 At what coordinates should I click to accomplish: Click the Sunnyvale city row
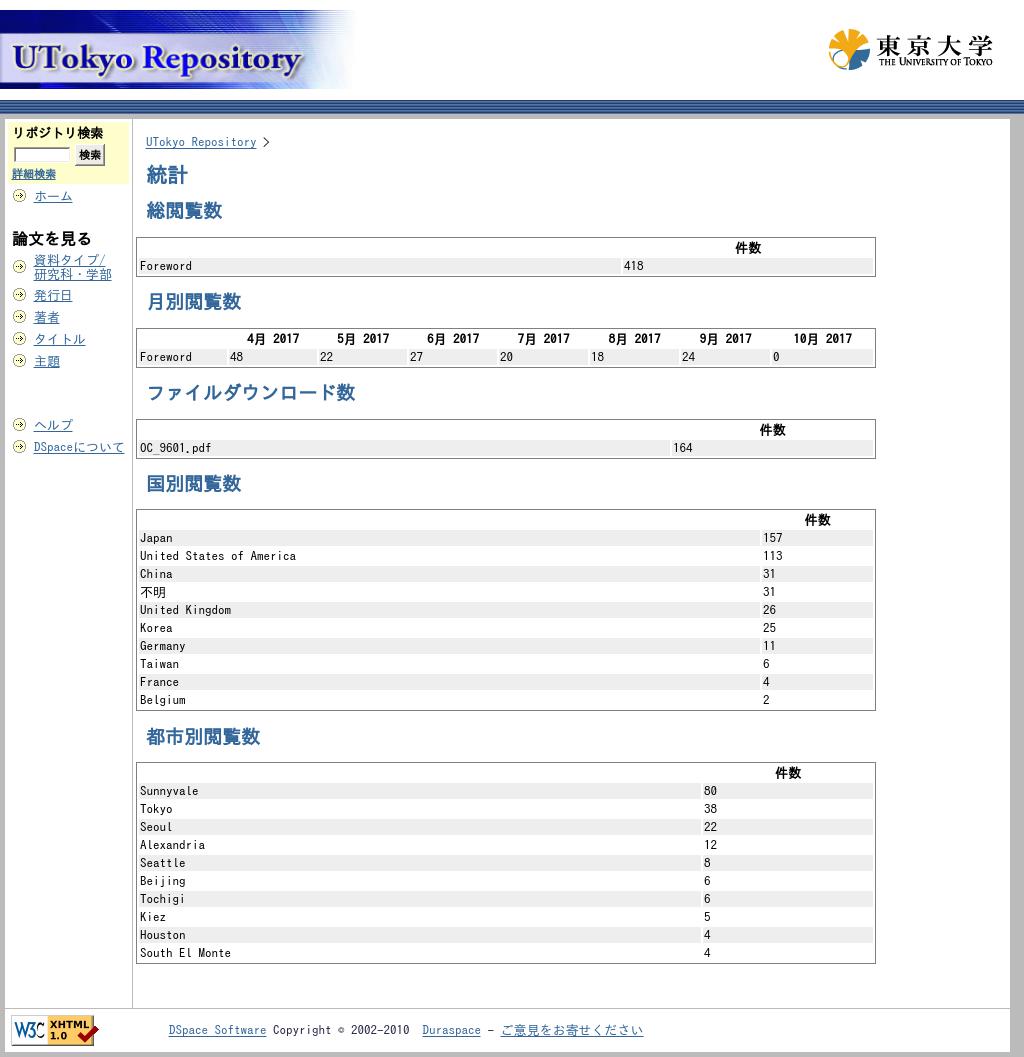(506, 791)
